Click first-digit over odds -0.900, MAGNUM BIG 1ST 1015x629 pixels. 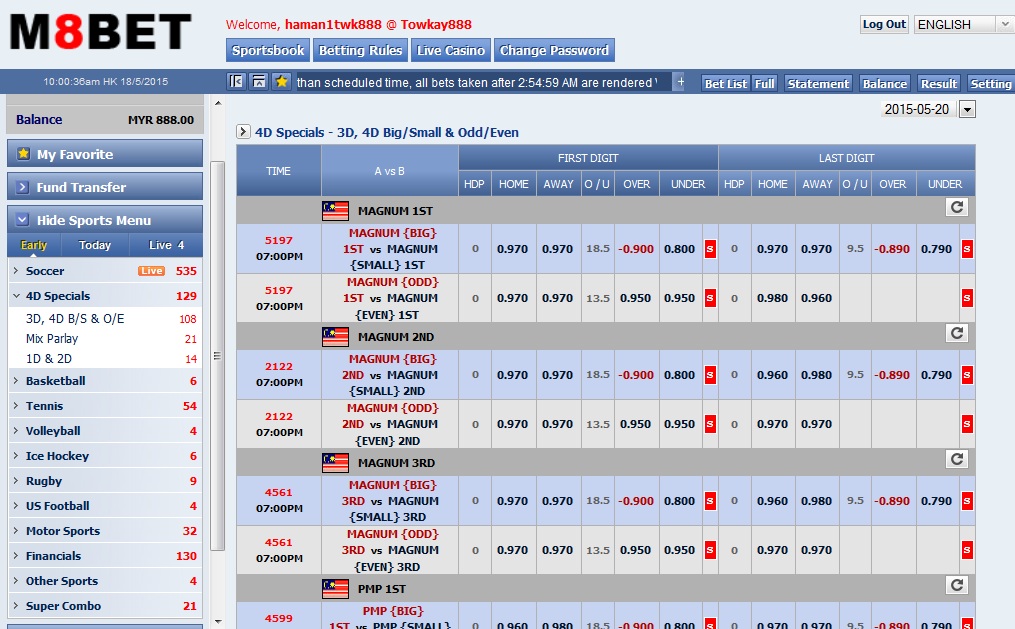point(636,249)
